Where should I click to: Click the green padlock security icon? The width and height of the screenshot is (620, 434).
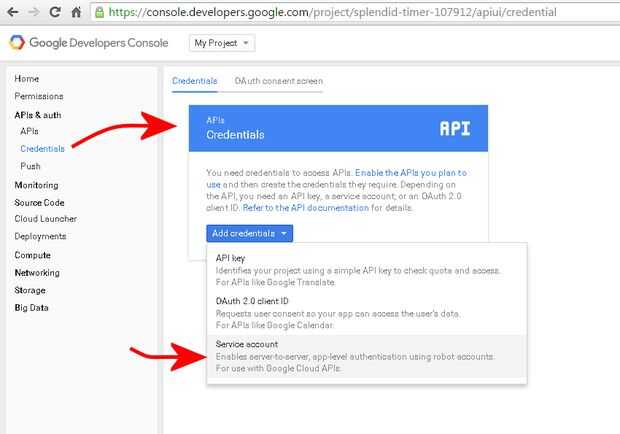pyautogui.click(x=100, y=12)
